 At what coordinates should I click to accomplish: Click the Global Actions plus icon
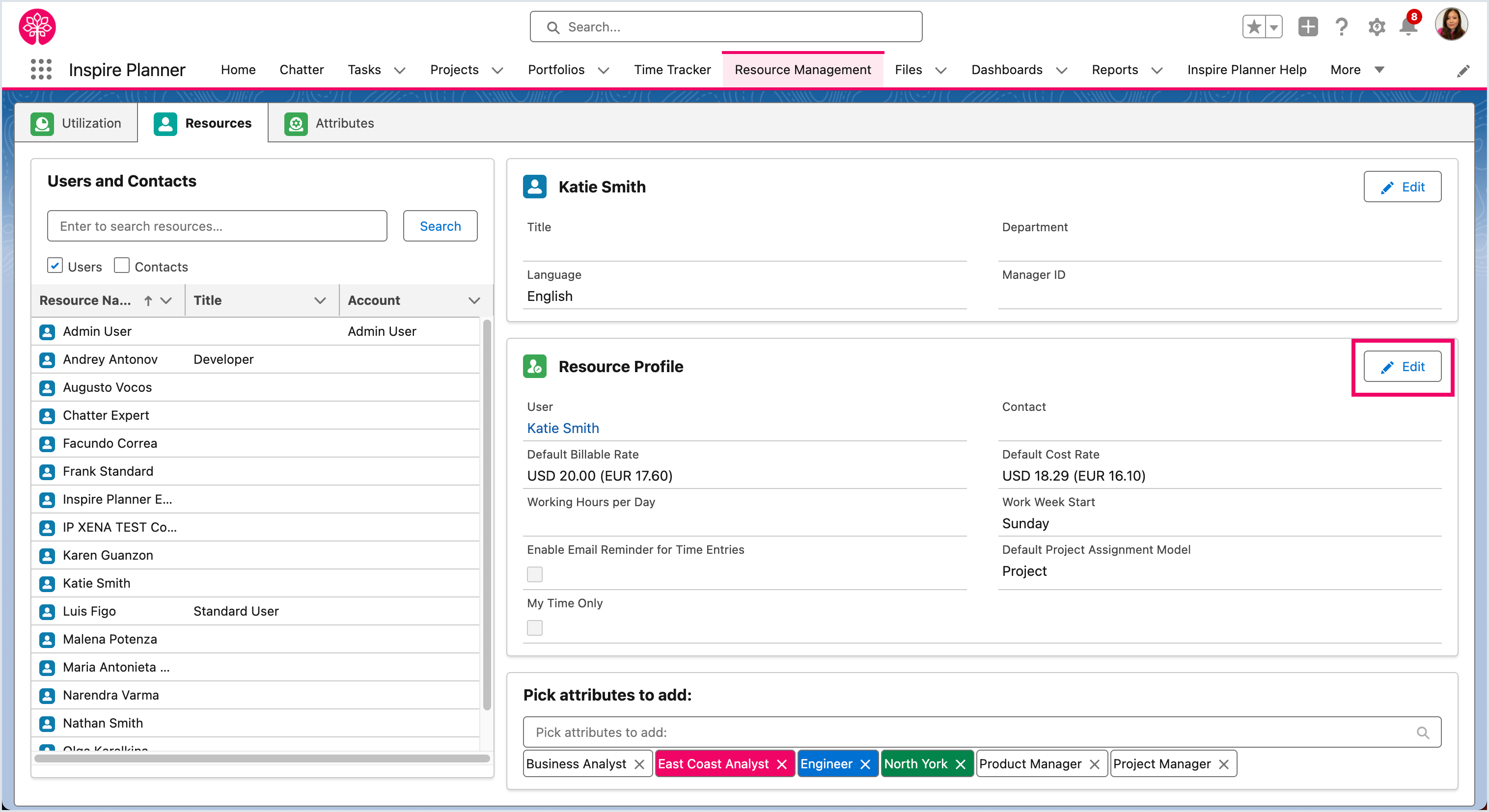[1307, 27]
